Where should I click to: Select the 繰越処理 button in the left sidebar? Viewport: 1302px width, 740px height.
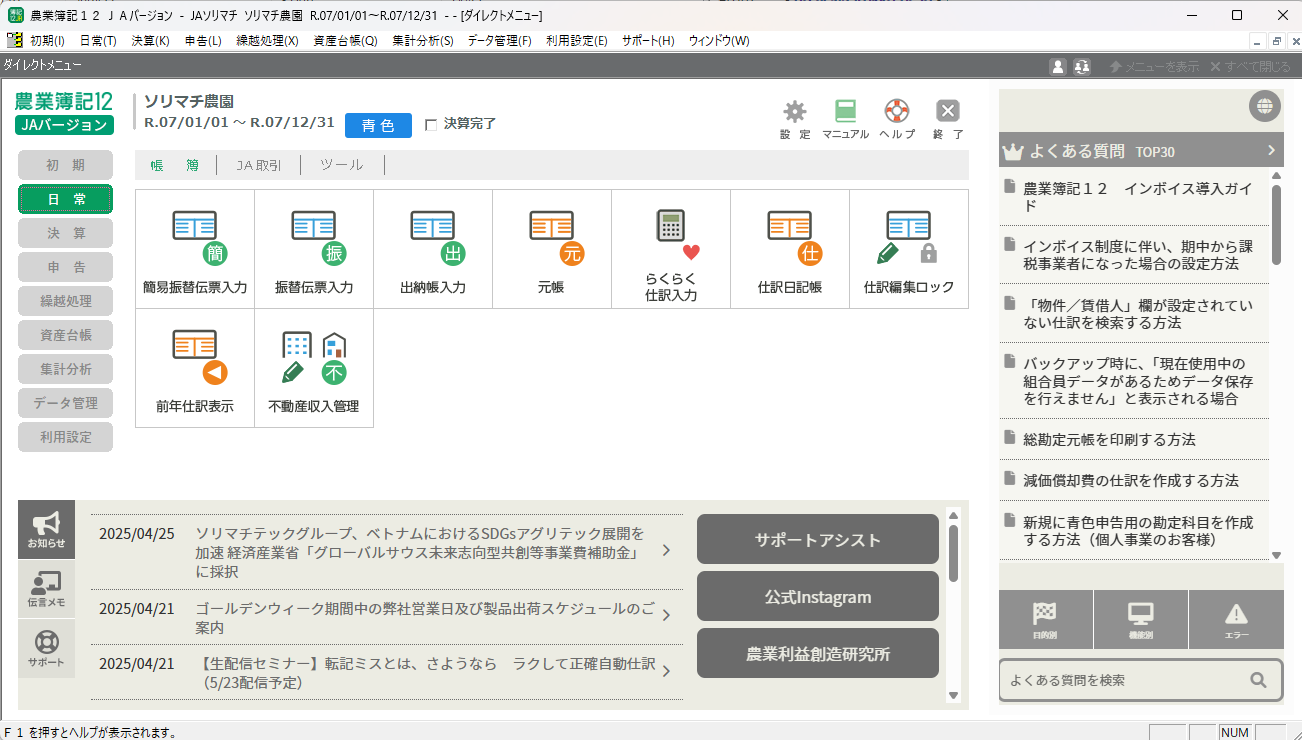(65, 301)
